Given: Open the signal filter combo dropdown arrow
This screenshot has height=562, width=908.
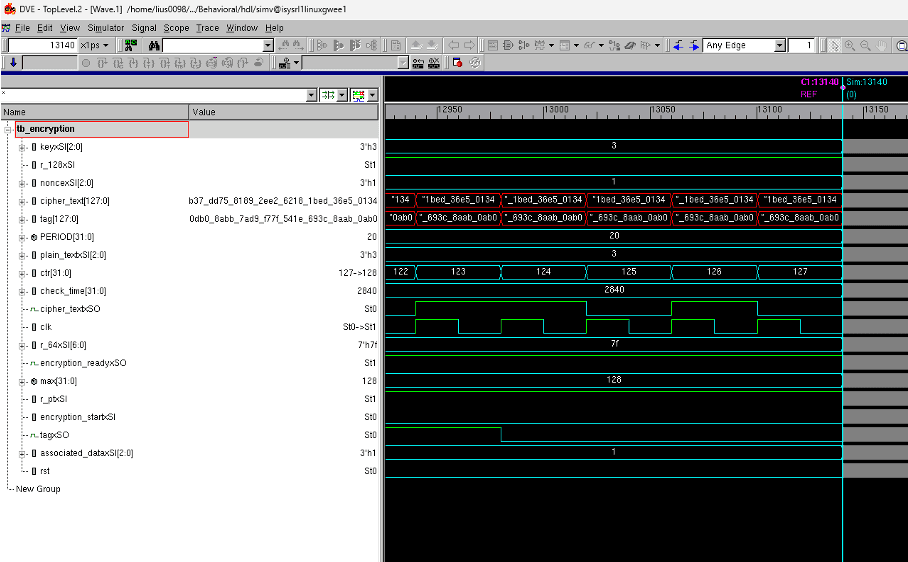Looking at the screenshot, I should click(x=312, y=95).
